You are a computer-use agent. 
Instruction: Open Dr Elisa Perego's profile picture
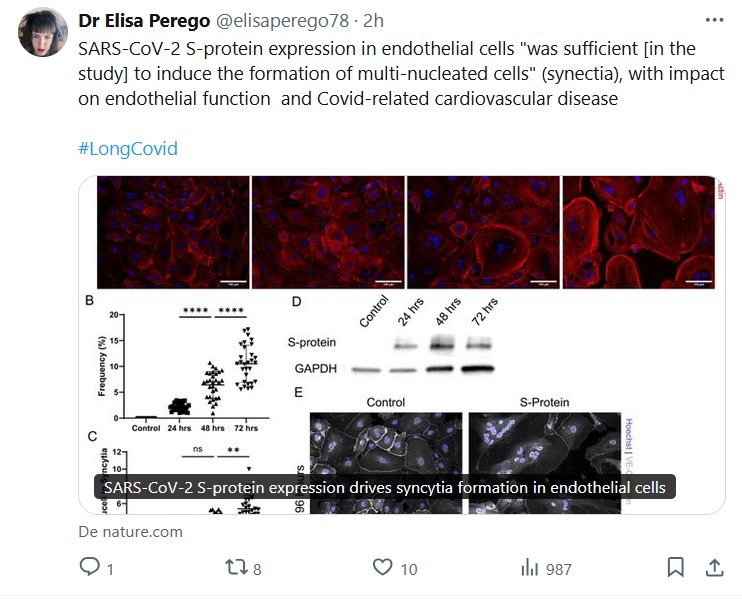point(40,36)
